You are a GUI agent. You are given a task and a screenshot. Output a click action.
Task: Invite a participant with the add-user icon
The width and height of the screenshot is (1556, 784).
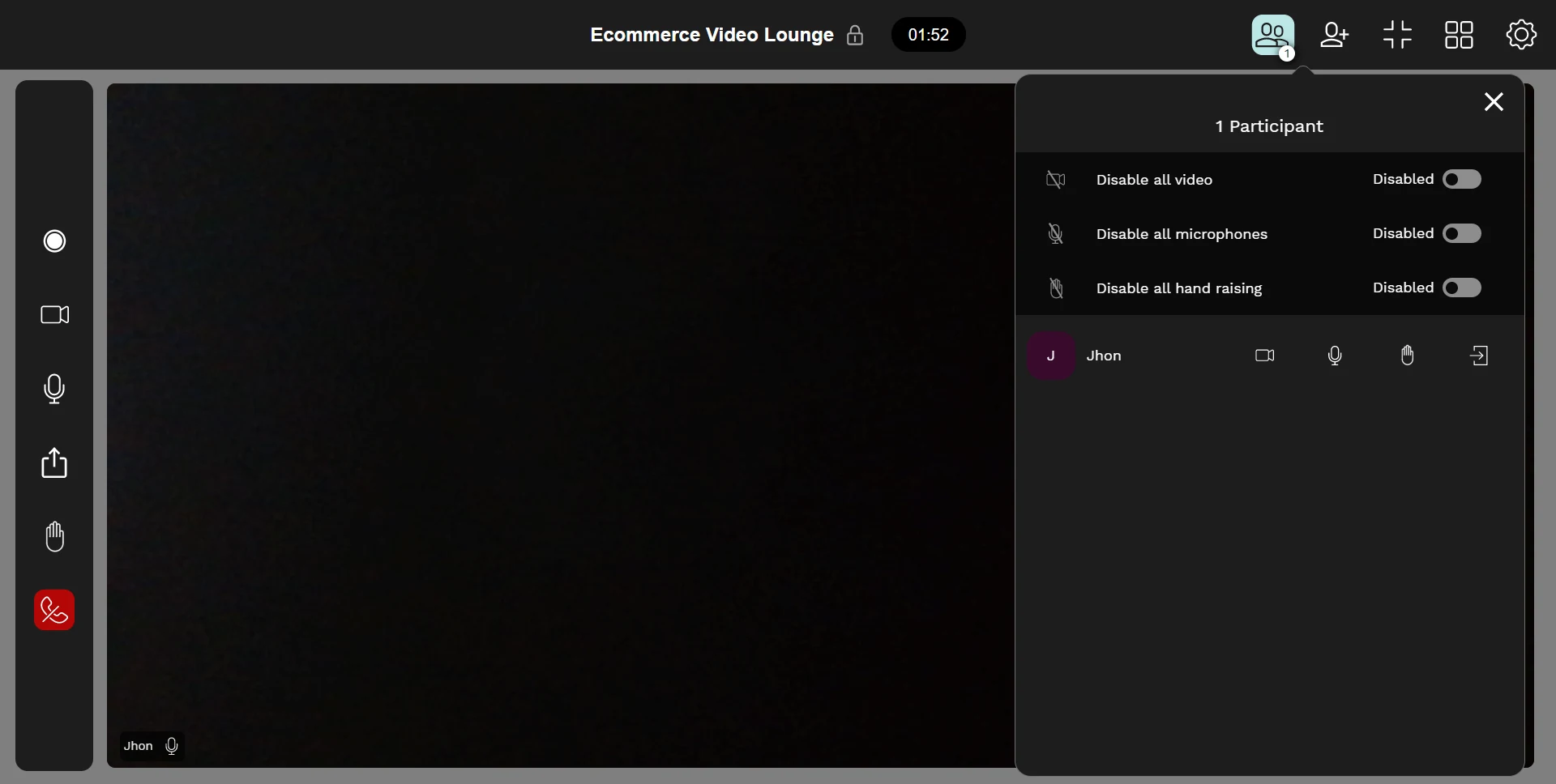pyautogui.click(x=1335, y=35)
